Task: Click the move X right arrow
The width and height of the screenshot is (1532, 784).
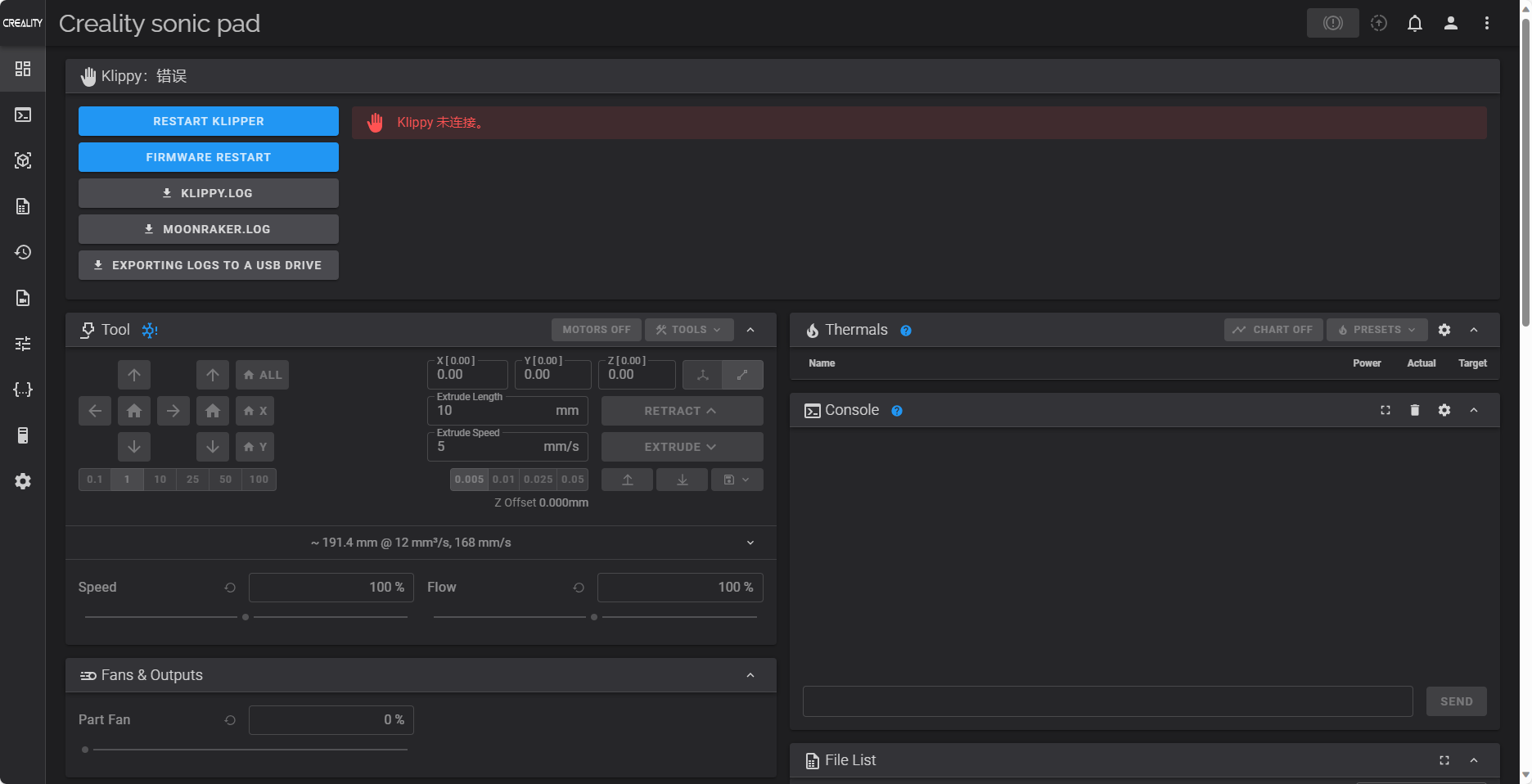Action: 173,411
